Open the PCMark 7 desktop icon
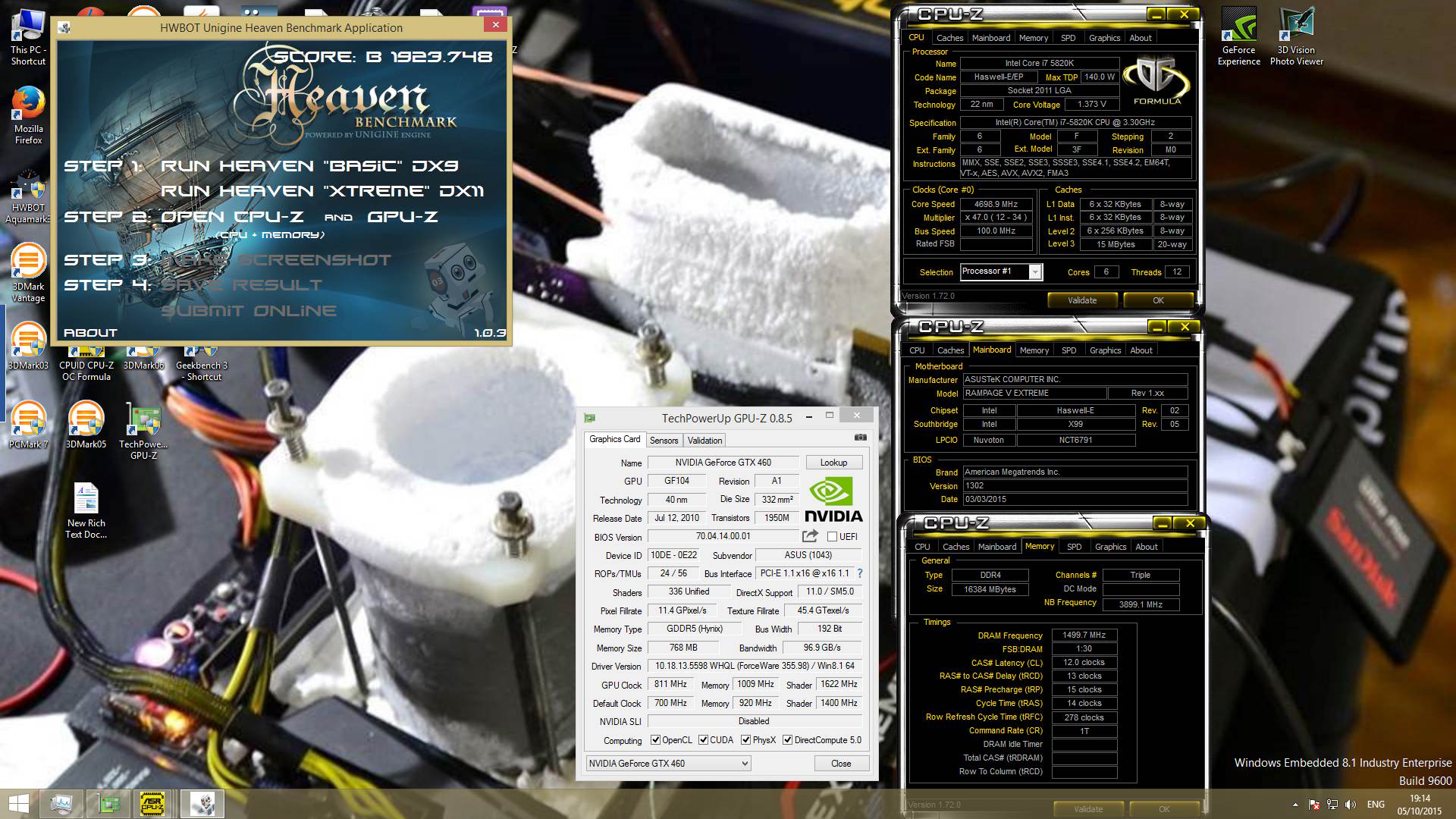This screenshot has width=1456, height=819. pos(29,425)
